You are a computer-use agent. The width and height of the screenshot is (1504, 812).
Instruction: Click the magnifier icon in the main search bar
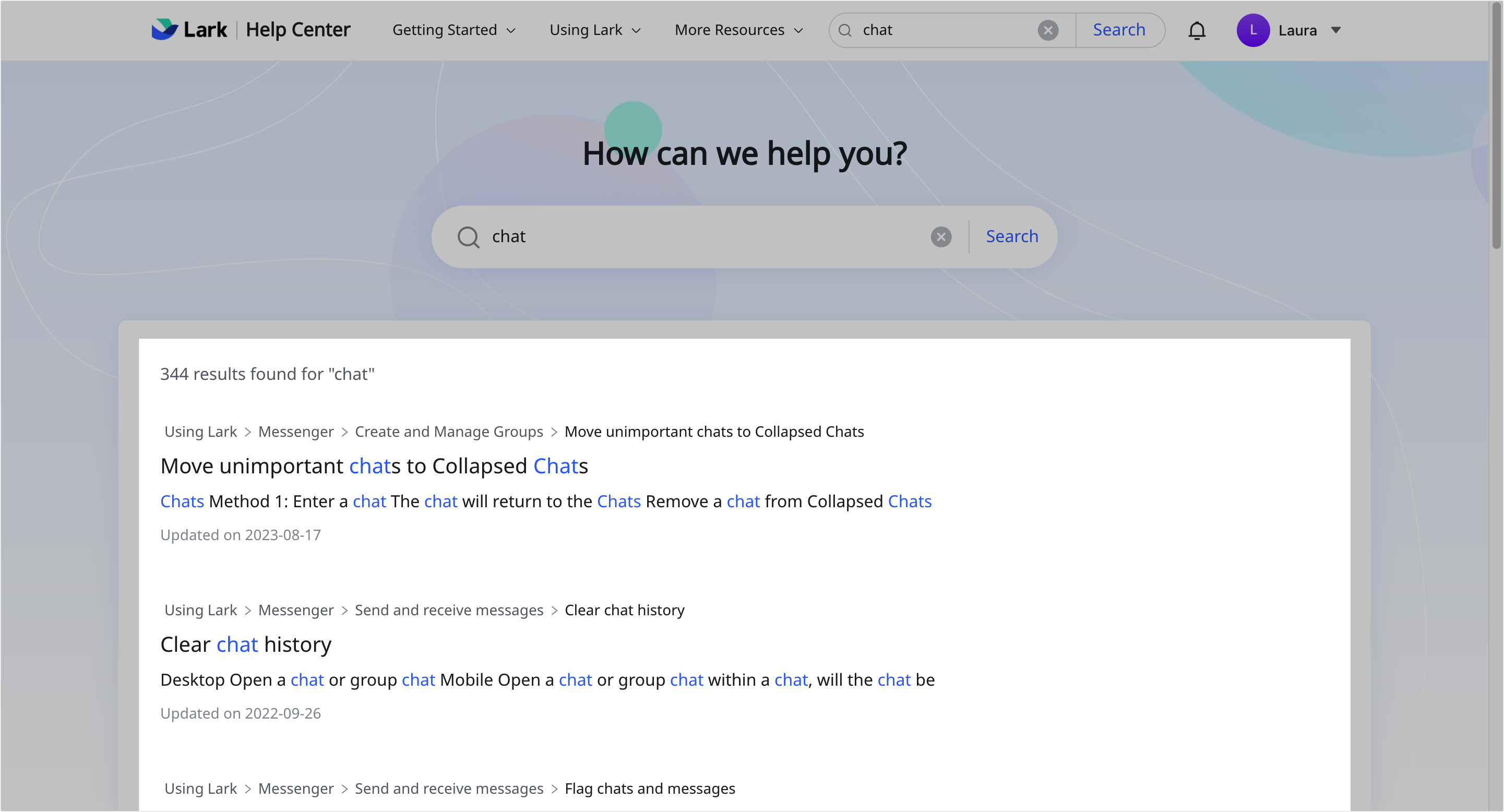tap(468, 237)
